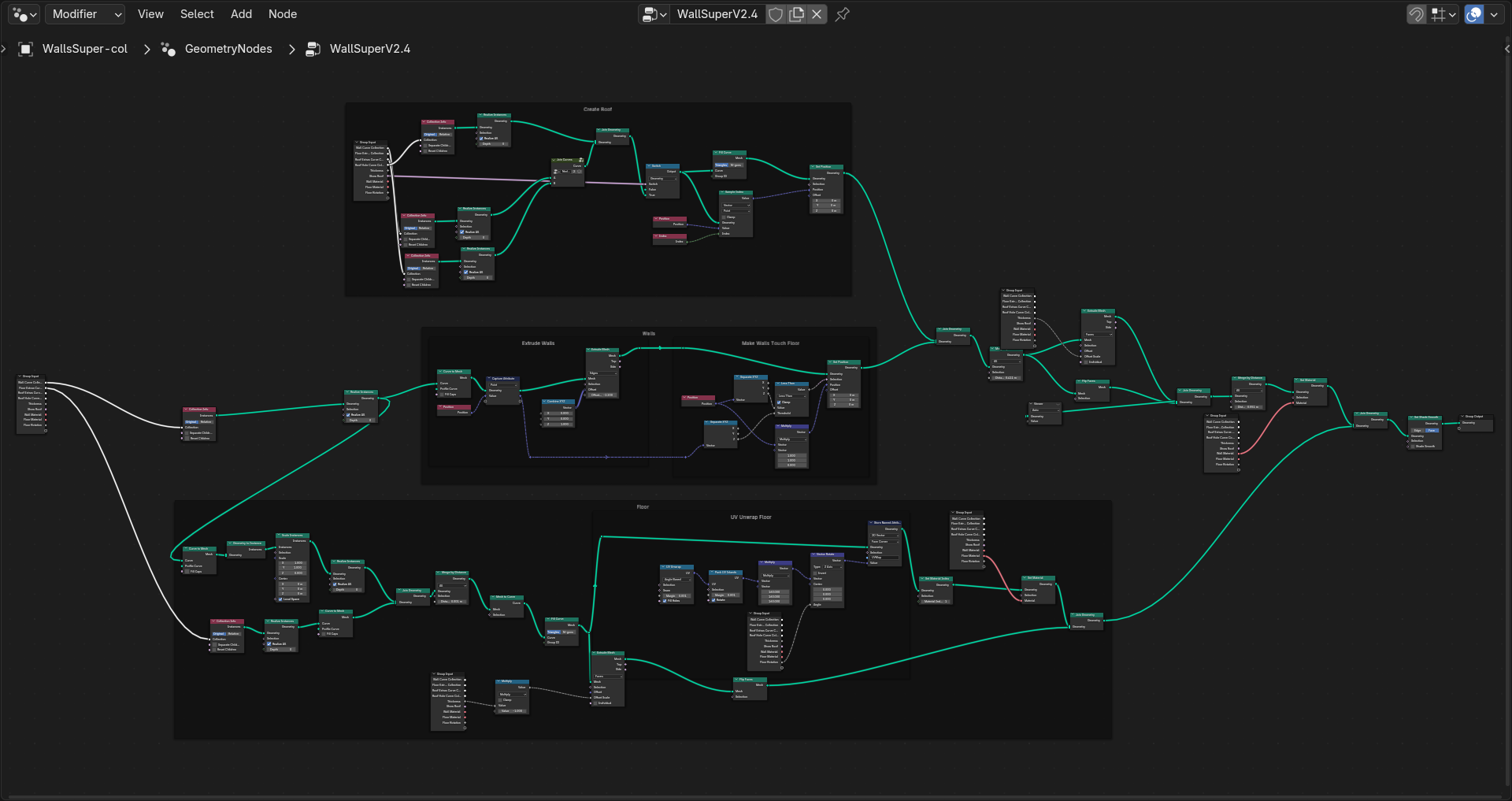Image resolution: width=1512 pixels, height=801 pixels.
Task: Open the View menu
Action: click(150, 14)
